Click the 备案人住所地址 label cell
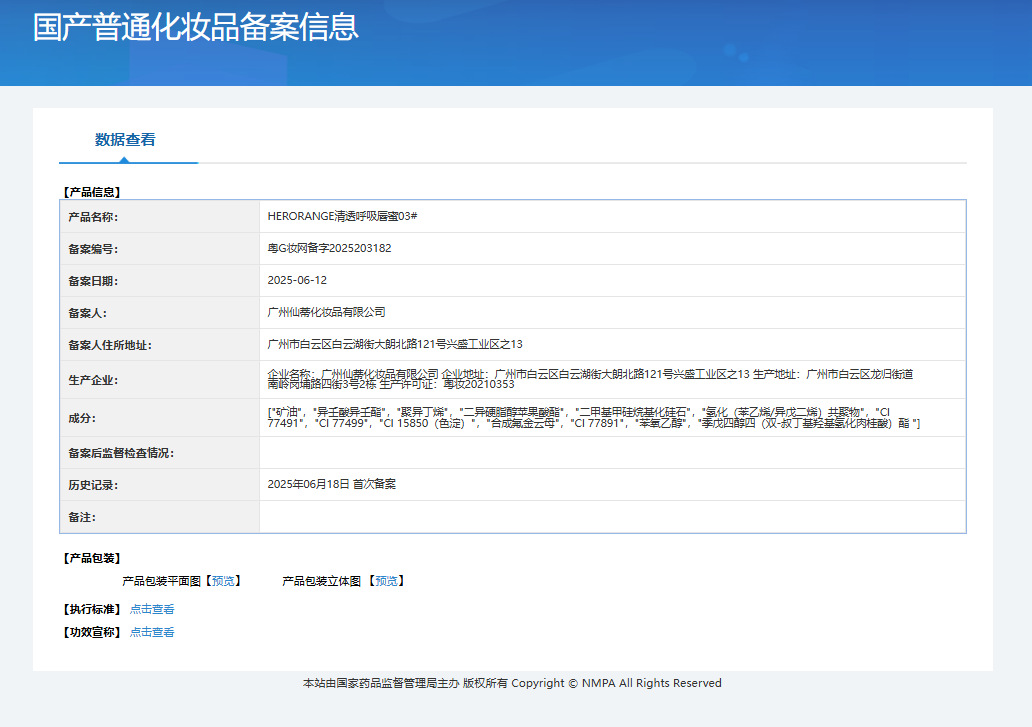The height and width of the screenshot is (727, 1032). 159,345
